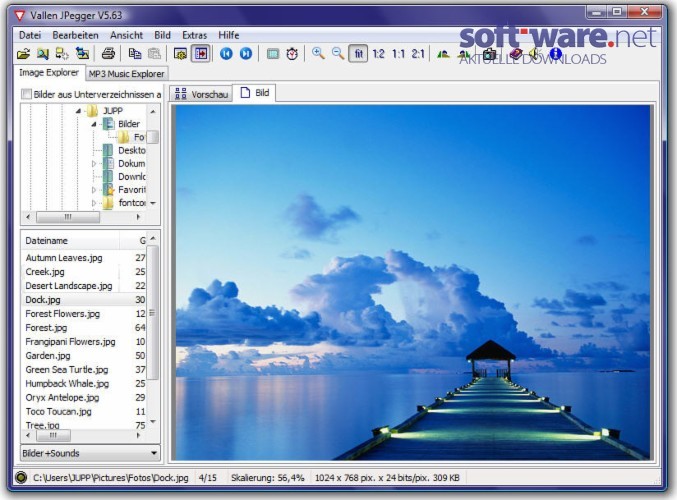677x500 pixels.
Task: Toggle the sound speaker icon
Action: (x=535, y=54)
